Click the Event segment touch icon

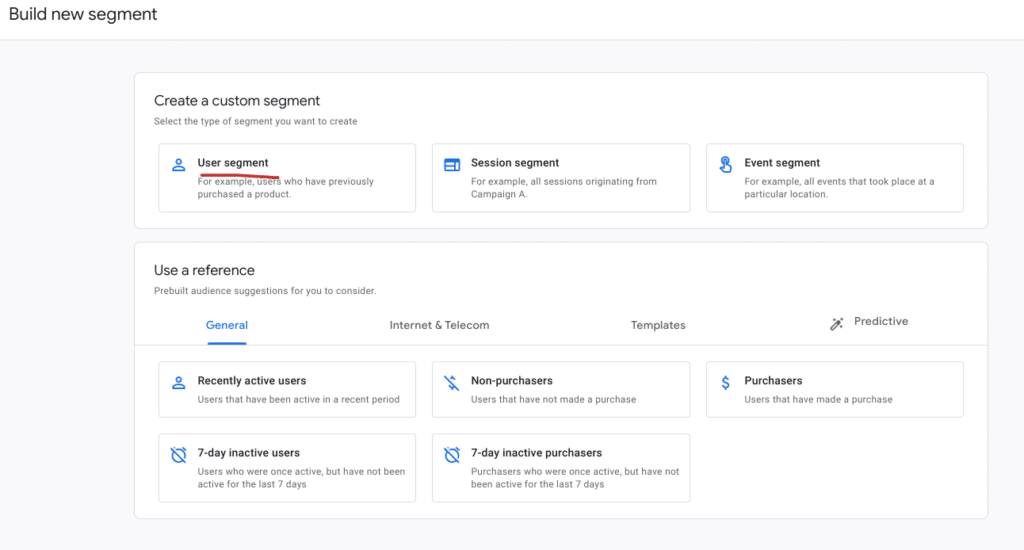click(726, 165)
